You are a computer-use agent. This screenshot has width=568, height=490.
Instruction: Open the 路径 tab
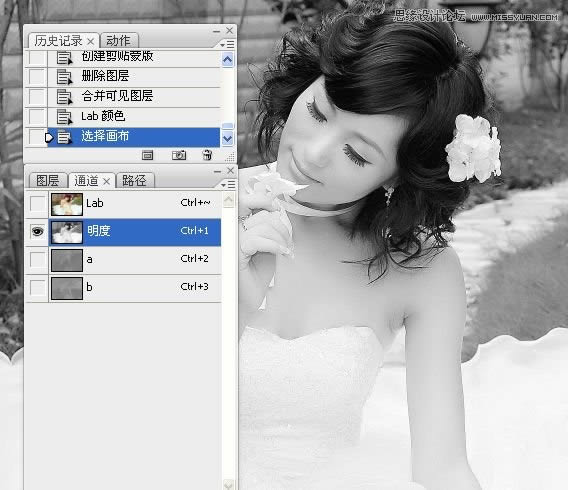coord(134,180)
